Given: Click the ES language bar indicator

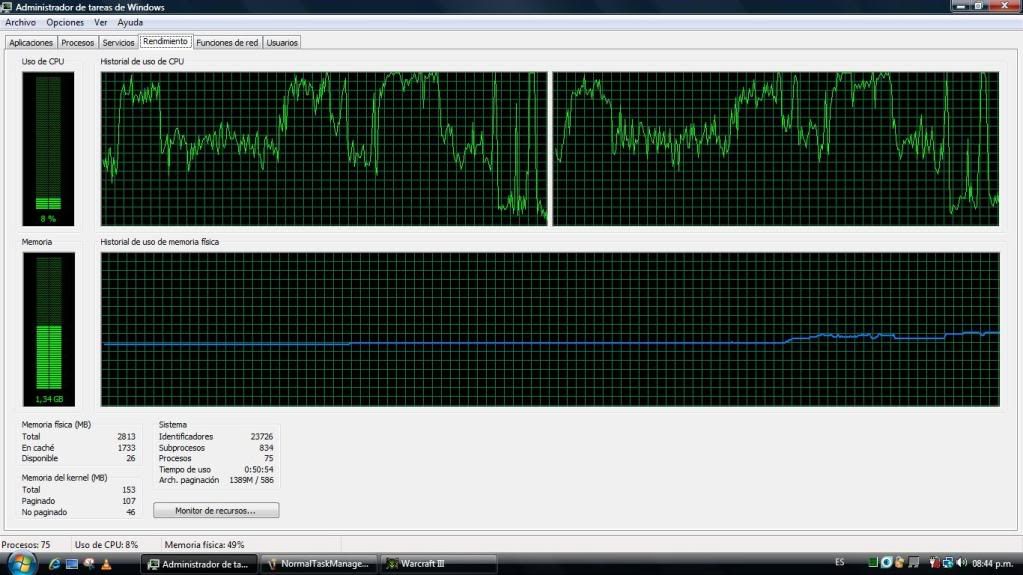Looking at the screenshot, I should pos(839,563).
